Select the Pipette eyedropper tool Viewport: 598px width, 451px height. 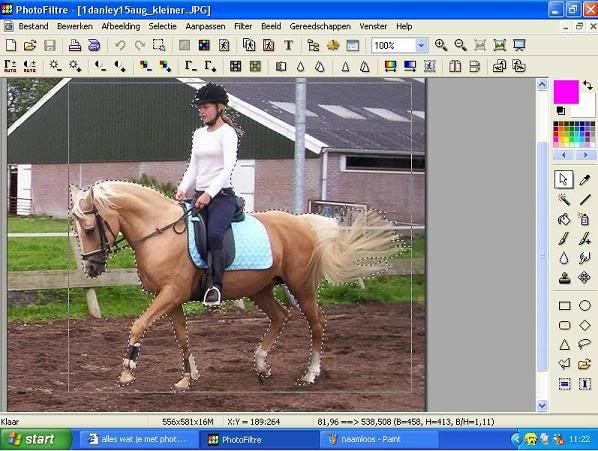click(584, 180)
